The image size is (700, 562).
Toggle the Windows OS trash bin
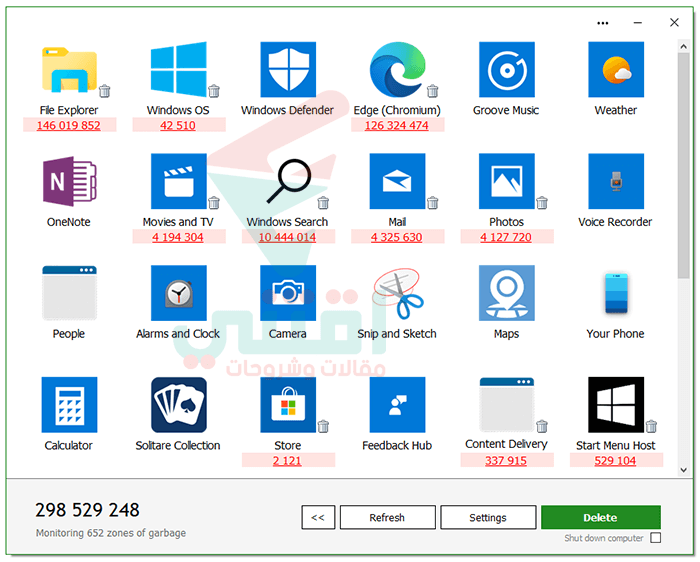pos(214,91)
